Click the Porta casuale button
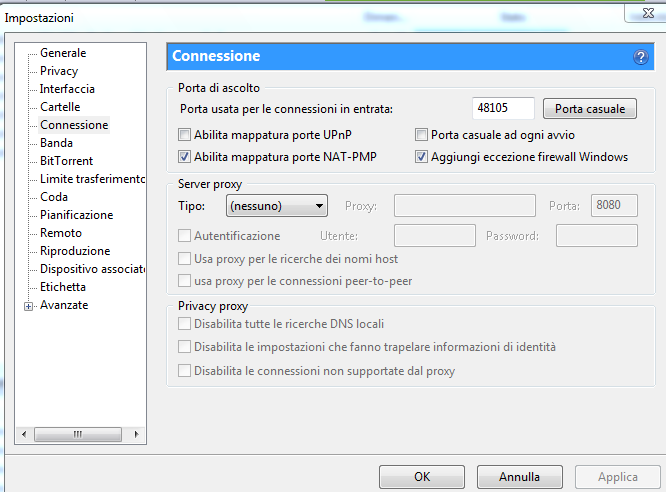This screenshot has width=666, height=492. (590, 109)
